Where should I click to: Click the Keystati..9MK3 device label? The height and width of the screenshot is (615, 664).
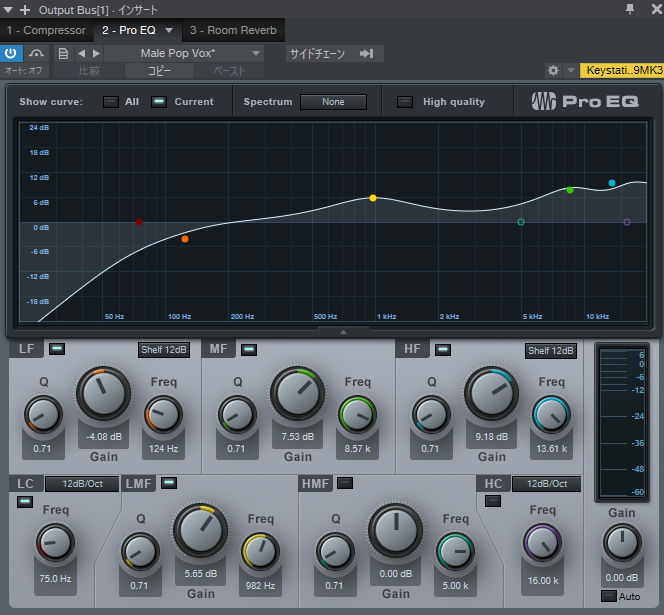click(x=622, y=70)
